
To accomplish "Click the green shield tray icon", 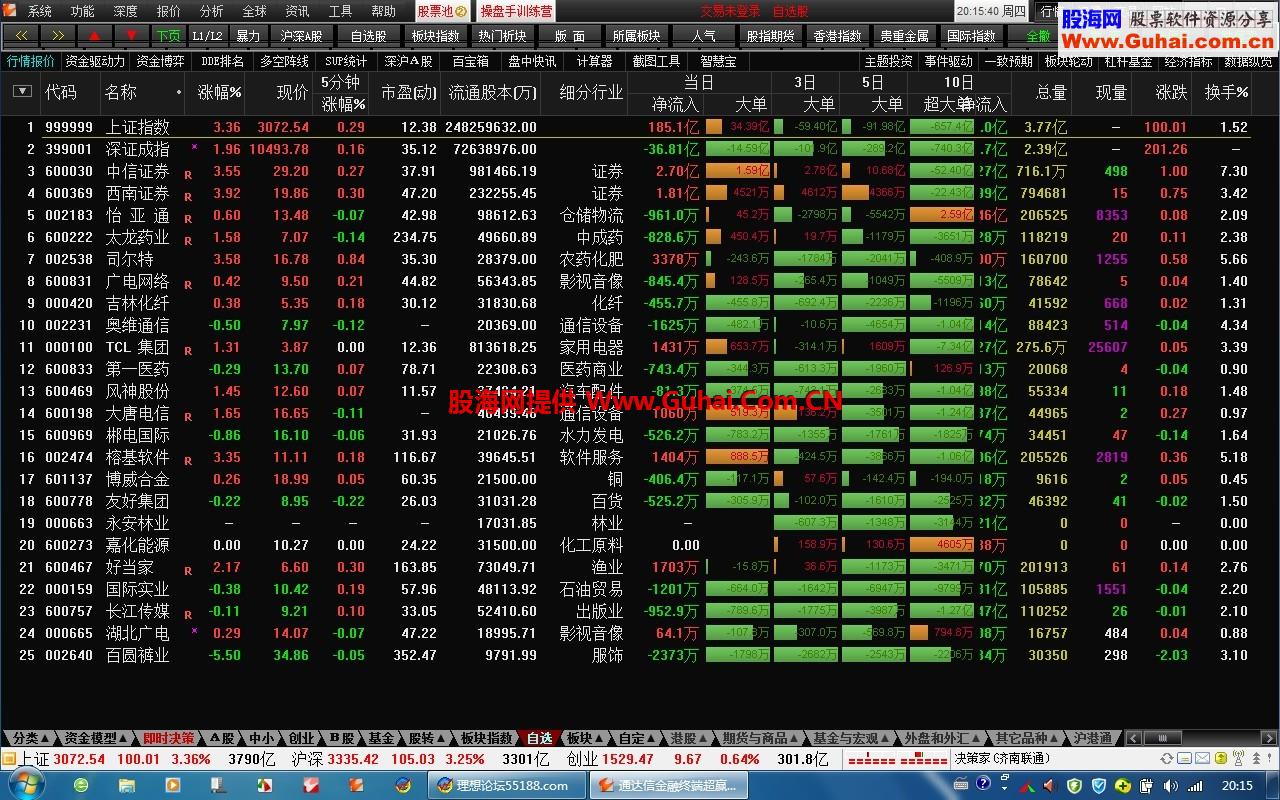I will [x=1074, y=785].
